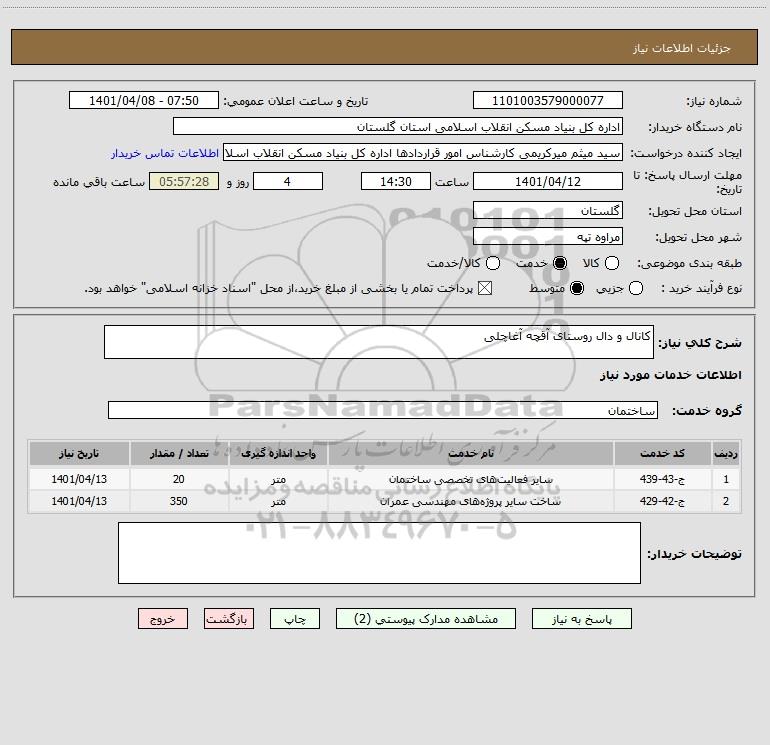Image resolution: width=770 pixels, height=745 pixels.
Task: Click the شرح کلی نیاز description box
Action: pyautogui.click(x=379, y=342)
